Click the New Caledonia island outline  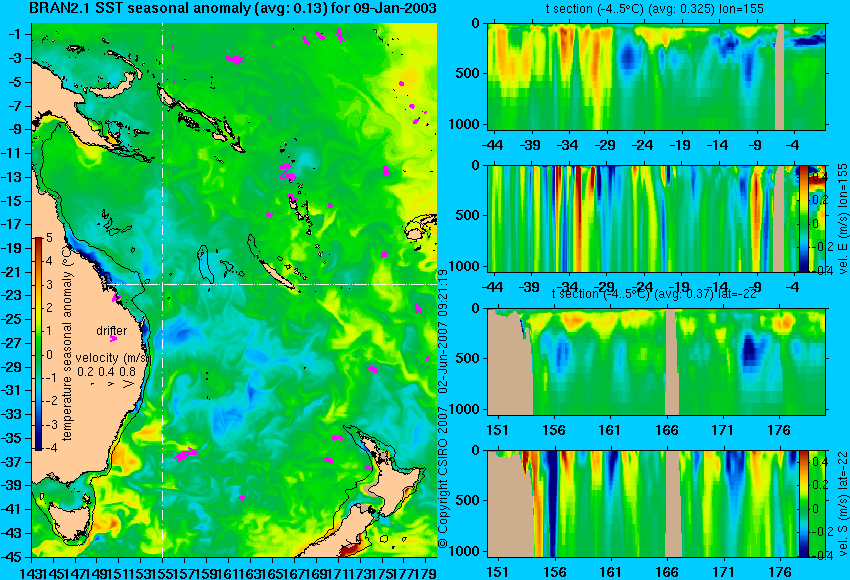pos(278,275)
